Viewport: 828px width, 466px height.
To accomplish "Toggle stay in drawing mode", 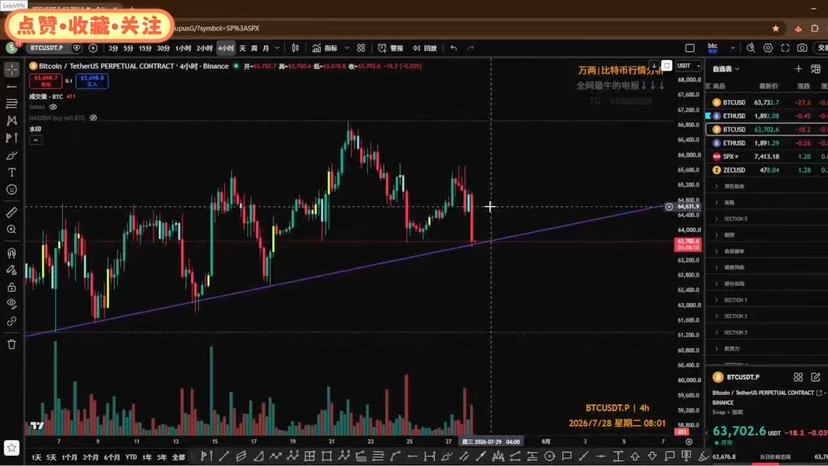I will point(12,270).
